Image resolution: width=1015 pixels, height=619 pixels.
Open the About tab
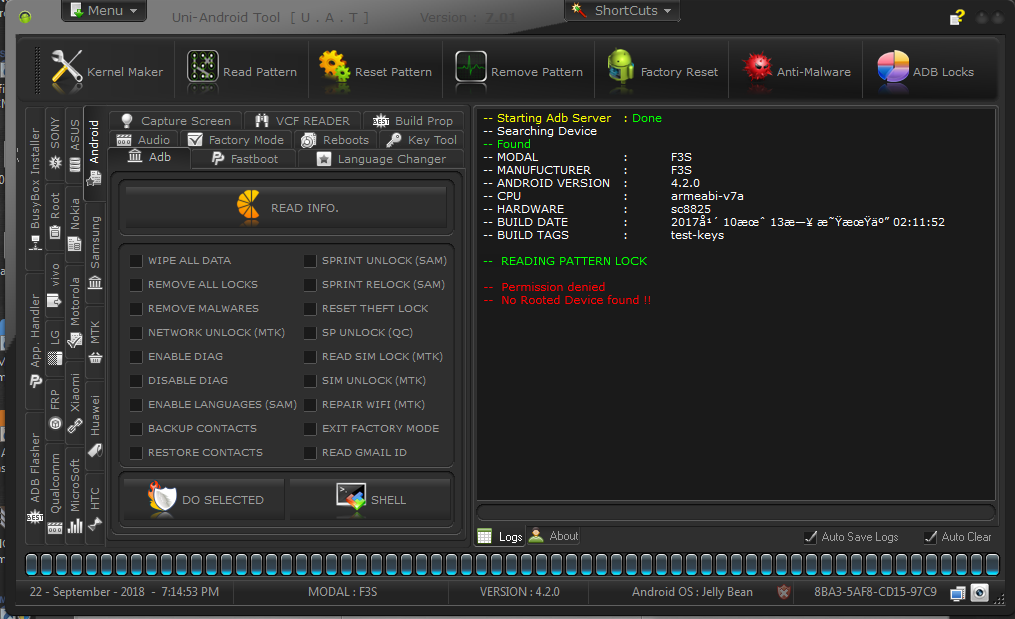[x=553, y=535]
